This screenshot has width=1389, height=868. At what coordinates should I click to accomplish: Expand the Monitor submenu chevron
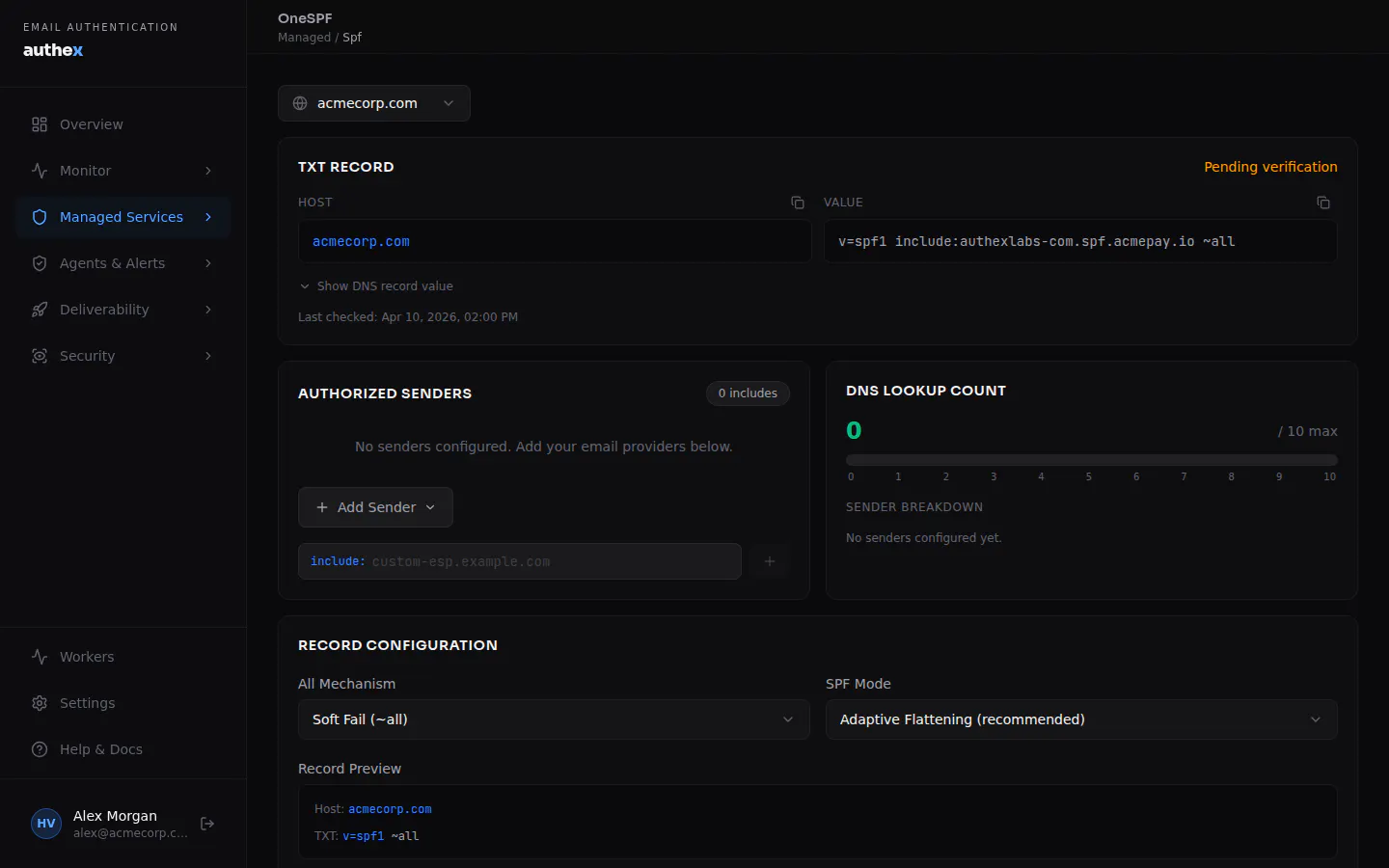(x=208, y=171)
